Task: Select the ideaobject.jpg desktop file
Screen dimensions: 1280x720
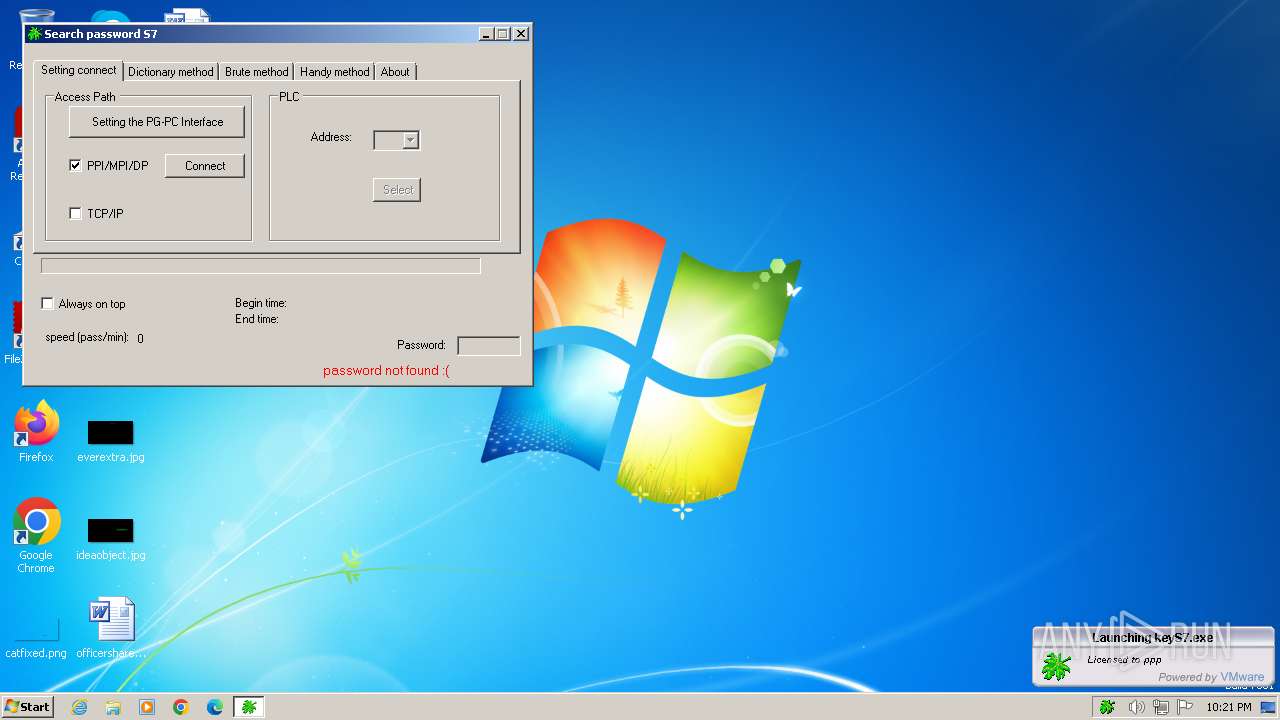Action: pyautogui.click(x=111, y=539)
